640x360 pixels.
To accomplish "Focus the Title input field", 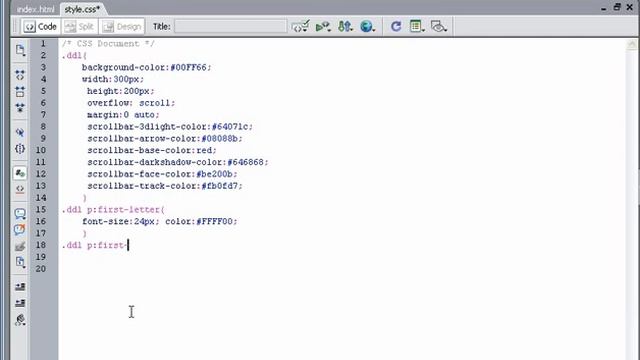I will coord(230,27).
